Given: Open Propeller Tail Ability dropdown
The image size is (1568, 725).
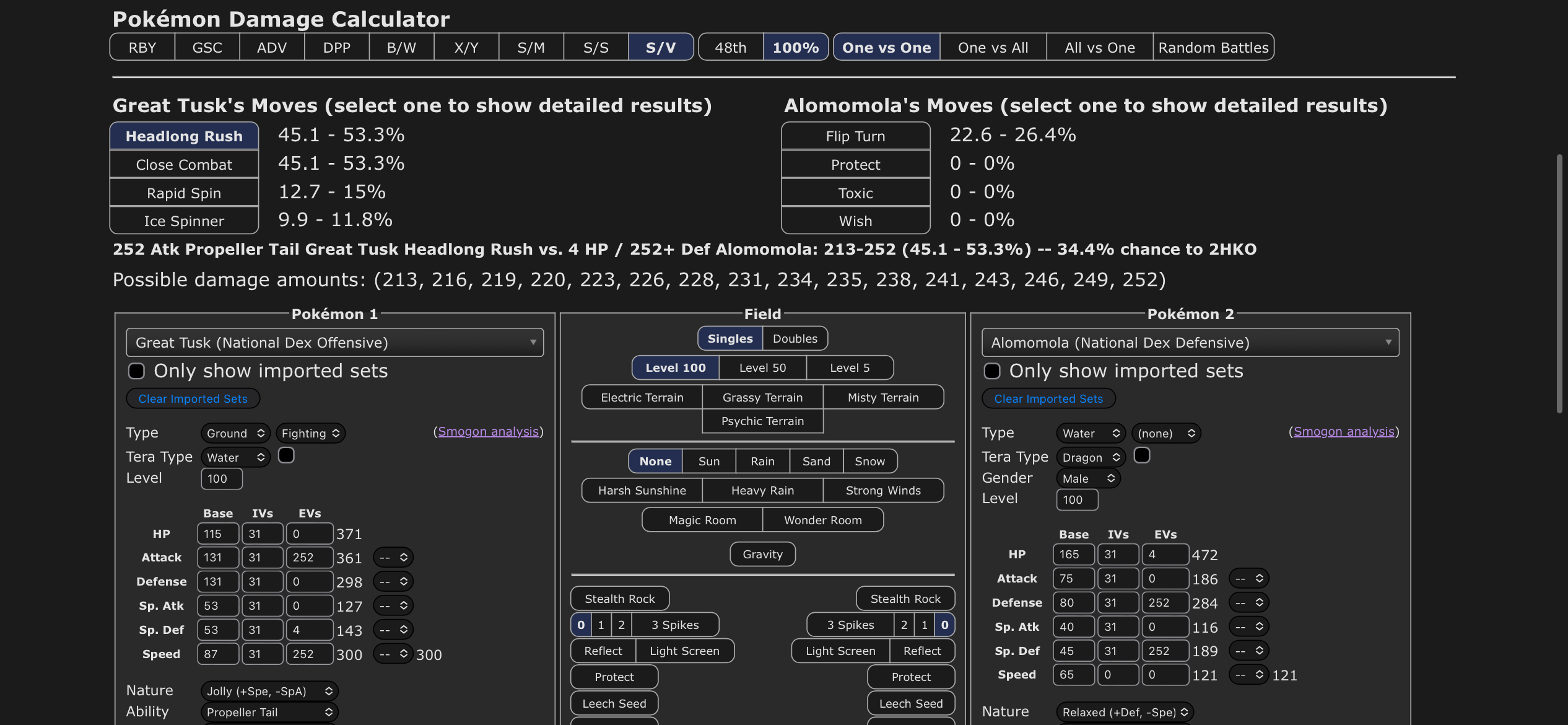Looking at the screenshot, I should pos(269,712).
